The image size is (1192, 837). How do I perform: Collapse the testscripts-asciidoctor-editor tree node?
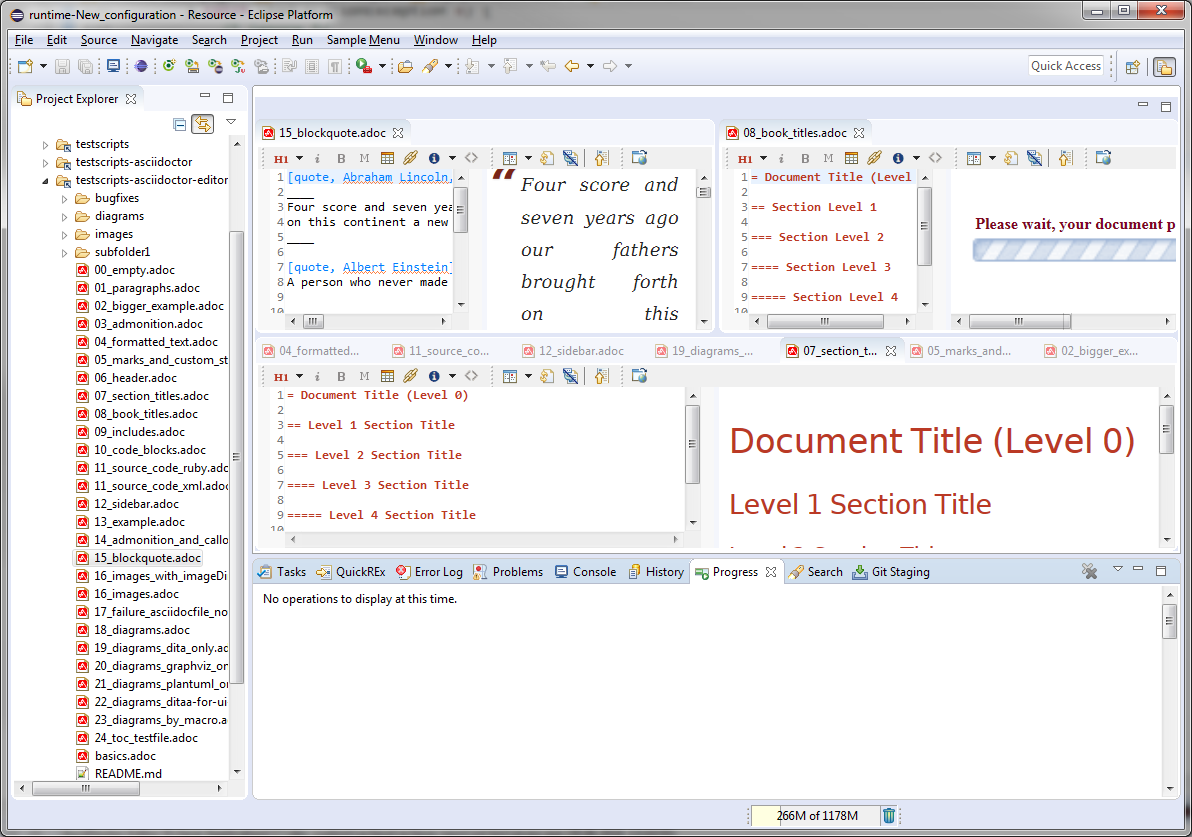[44, 180]
